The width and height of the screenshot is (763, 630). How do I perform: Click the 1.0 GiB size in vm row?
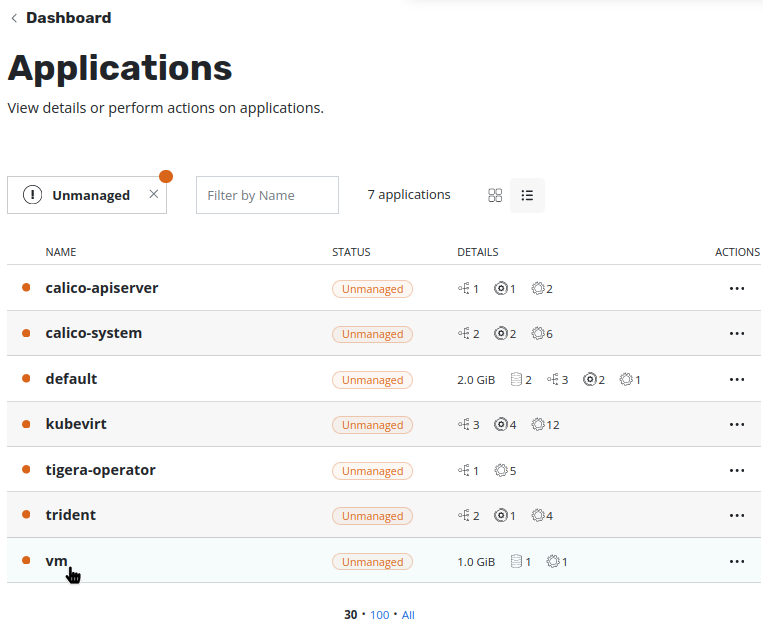tap(476, 562)
